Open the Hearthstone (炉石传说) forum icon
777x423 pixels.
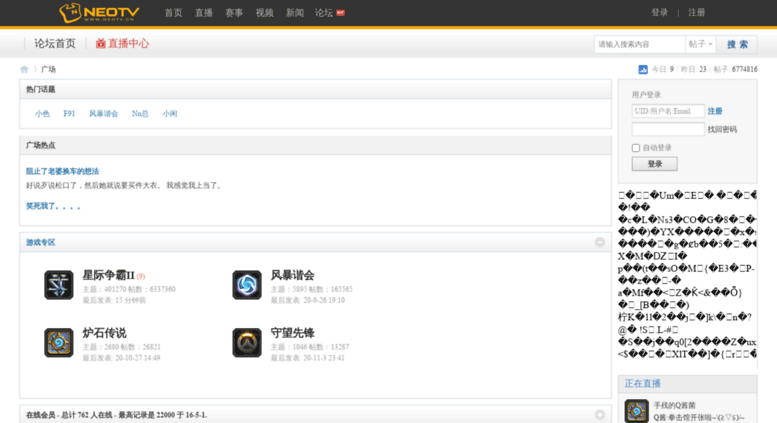pos(58,343)
